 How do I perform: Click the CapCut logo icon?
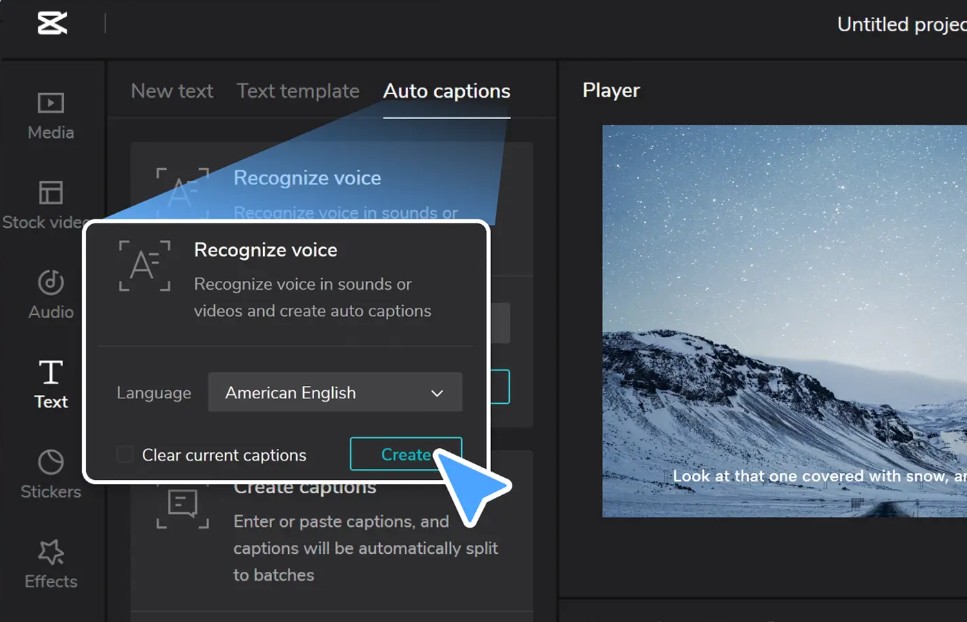click(x=52, y=24)
